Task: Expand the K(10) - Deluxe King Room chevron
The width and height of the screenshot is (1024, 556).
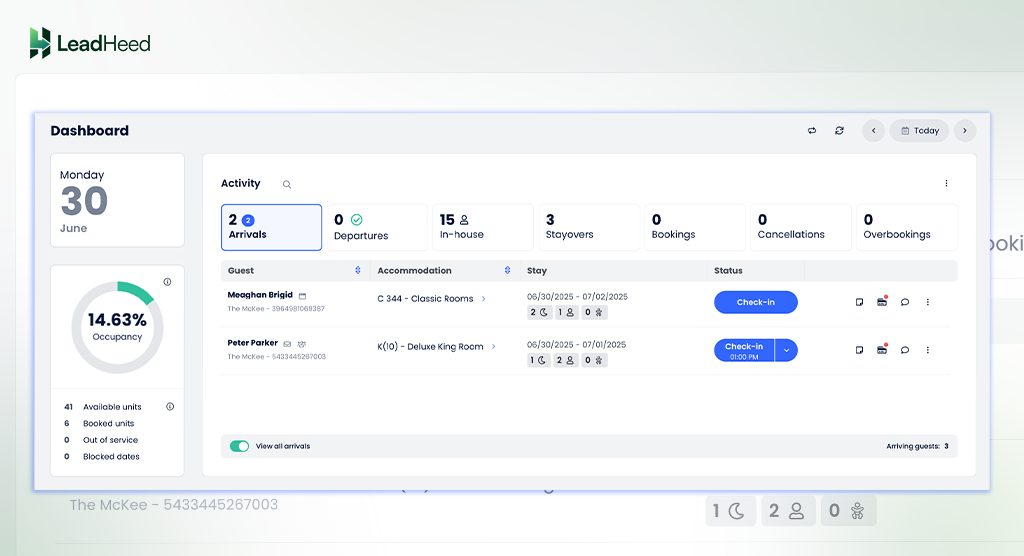Action: [x=494, y=346]
